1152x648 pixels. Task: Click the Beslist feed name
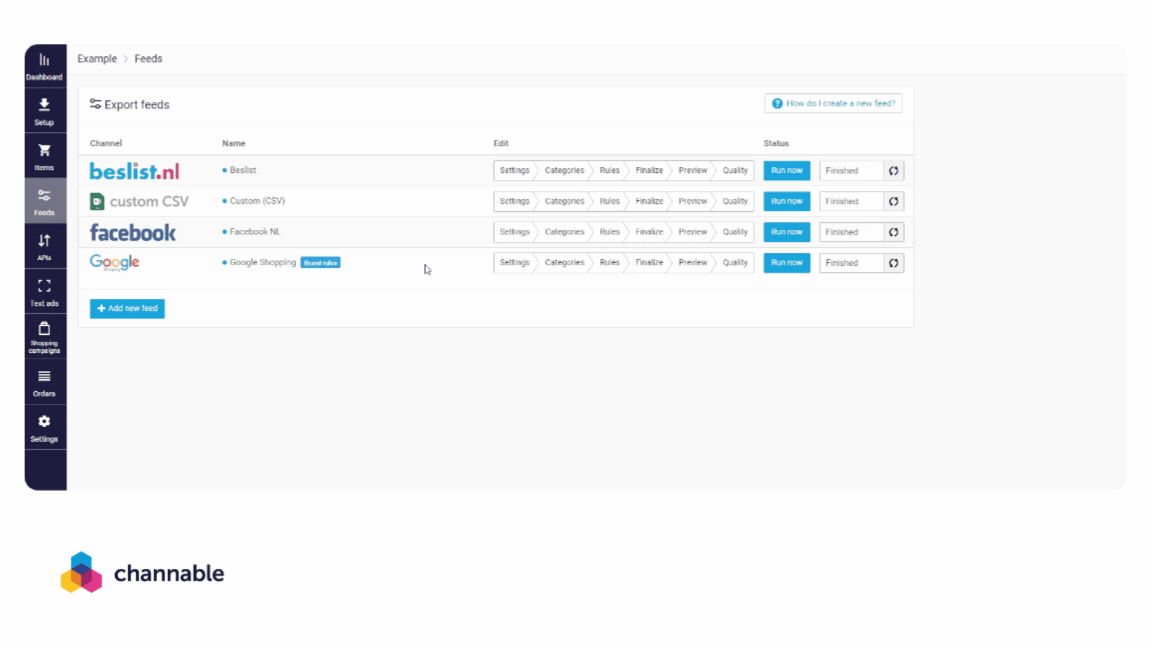[x=242, y=170]
